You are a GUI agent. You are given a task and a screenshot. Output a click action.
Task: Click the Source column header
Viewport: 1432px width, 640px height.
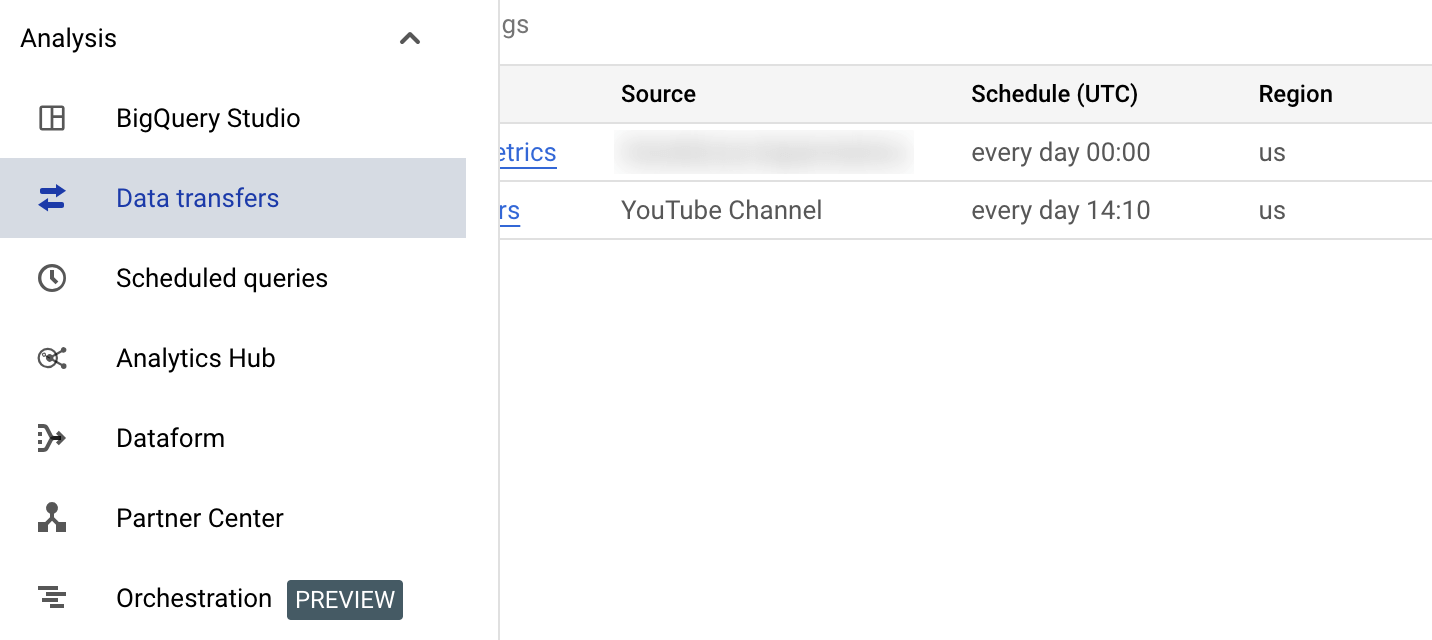[x=658, y=94]
